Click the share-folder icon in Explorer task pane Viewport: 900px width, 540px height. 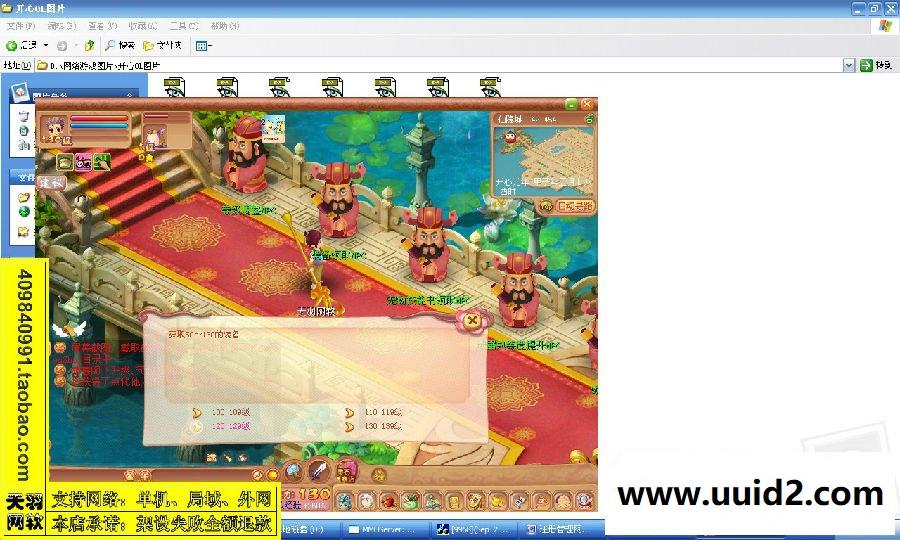24,232
